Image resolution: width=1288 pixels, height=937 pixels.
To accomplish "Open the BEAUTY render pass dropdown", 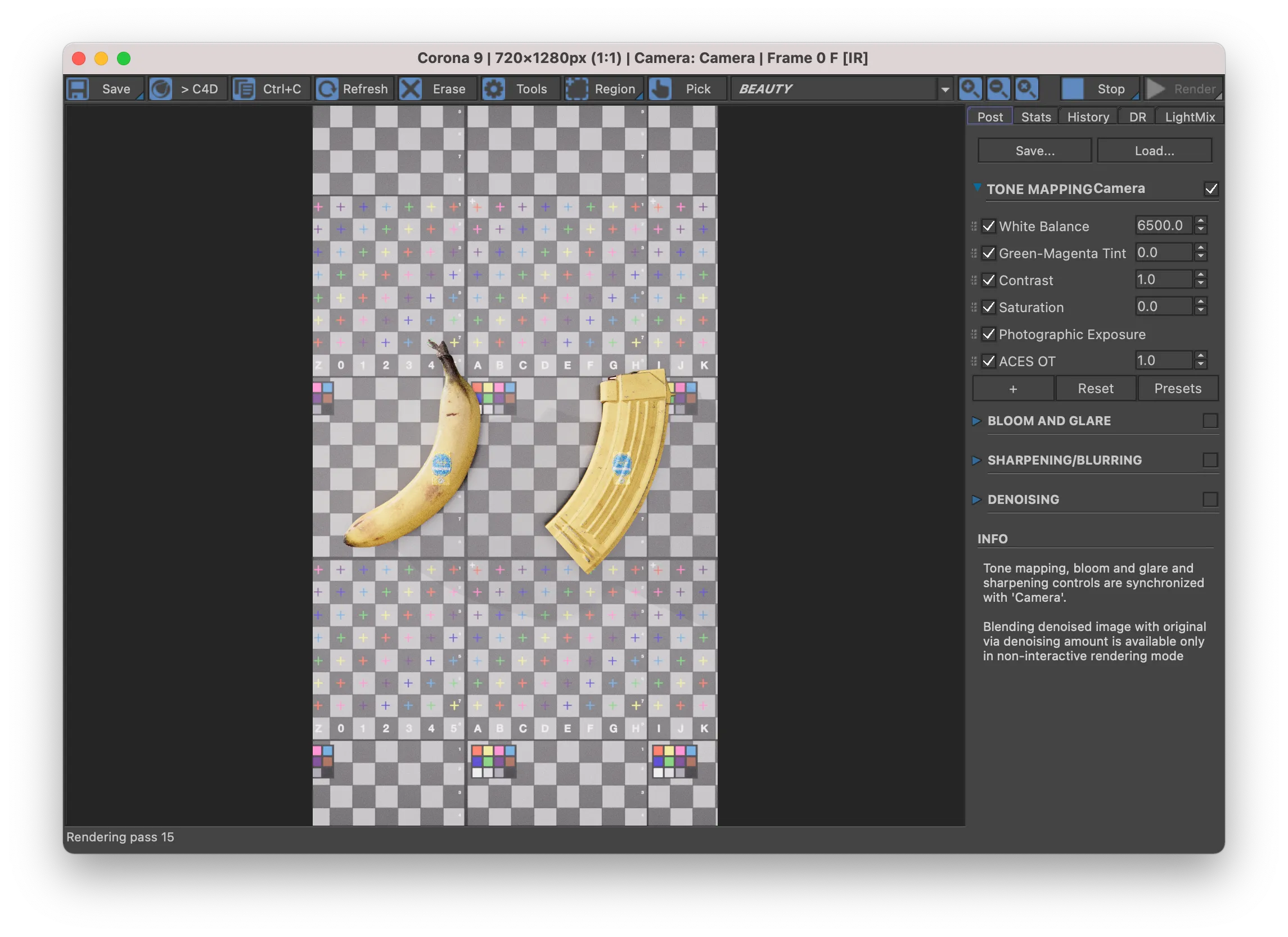I will coord(944,90).
